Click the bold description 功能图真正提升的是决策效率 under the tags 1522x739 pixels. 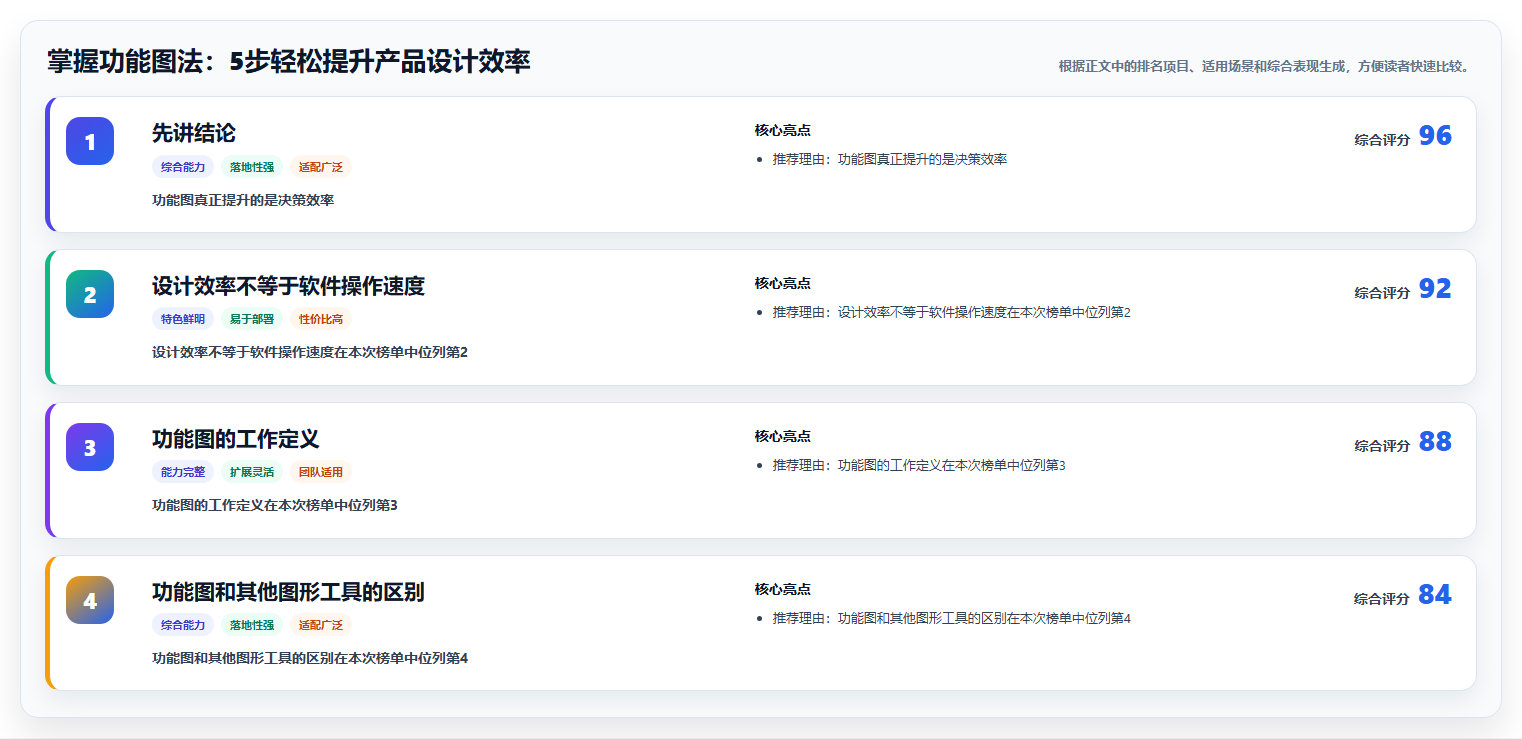(x=243, y=200)
